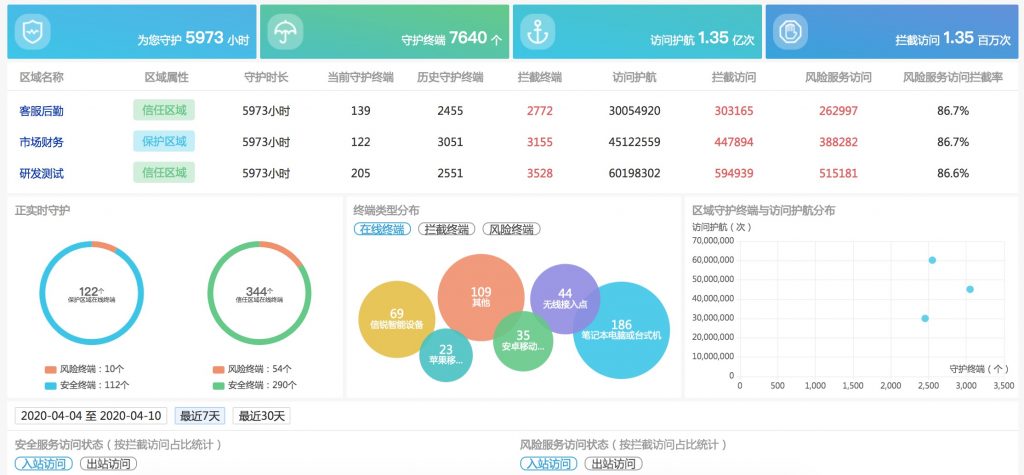
Task: Click the 终端类型分布 panel title
Action: (x=387, y=210)
